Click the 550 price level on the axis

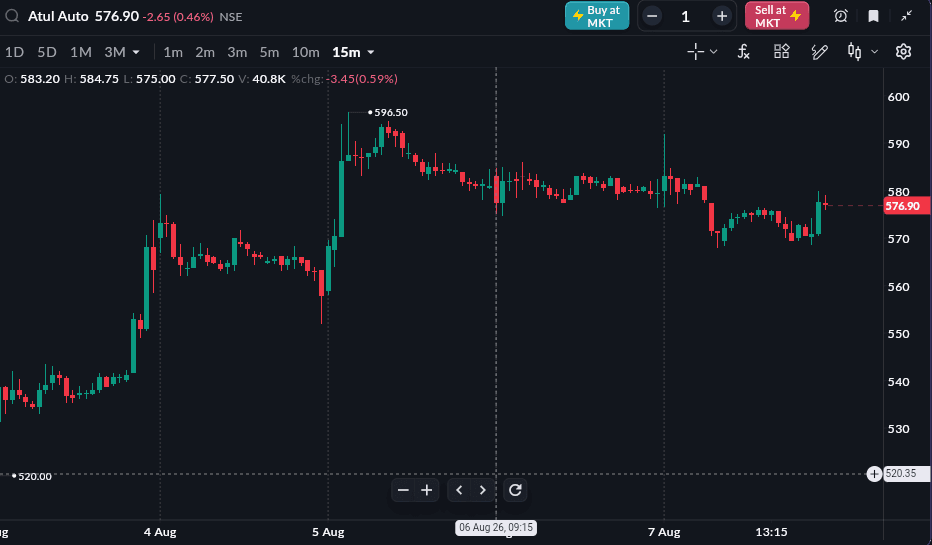(x=898, y=334)
